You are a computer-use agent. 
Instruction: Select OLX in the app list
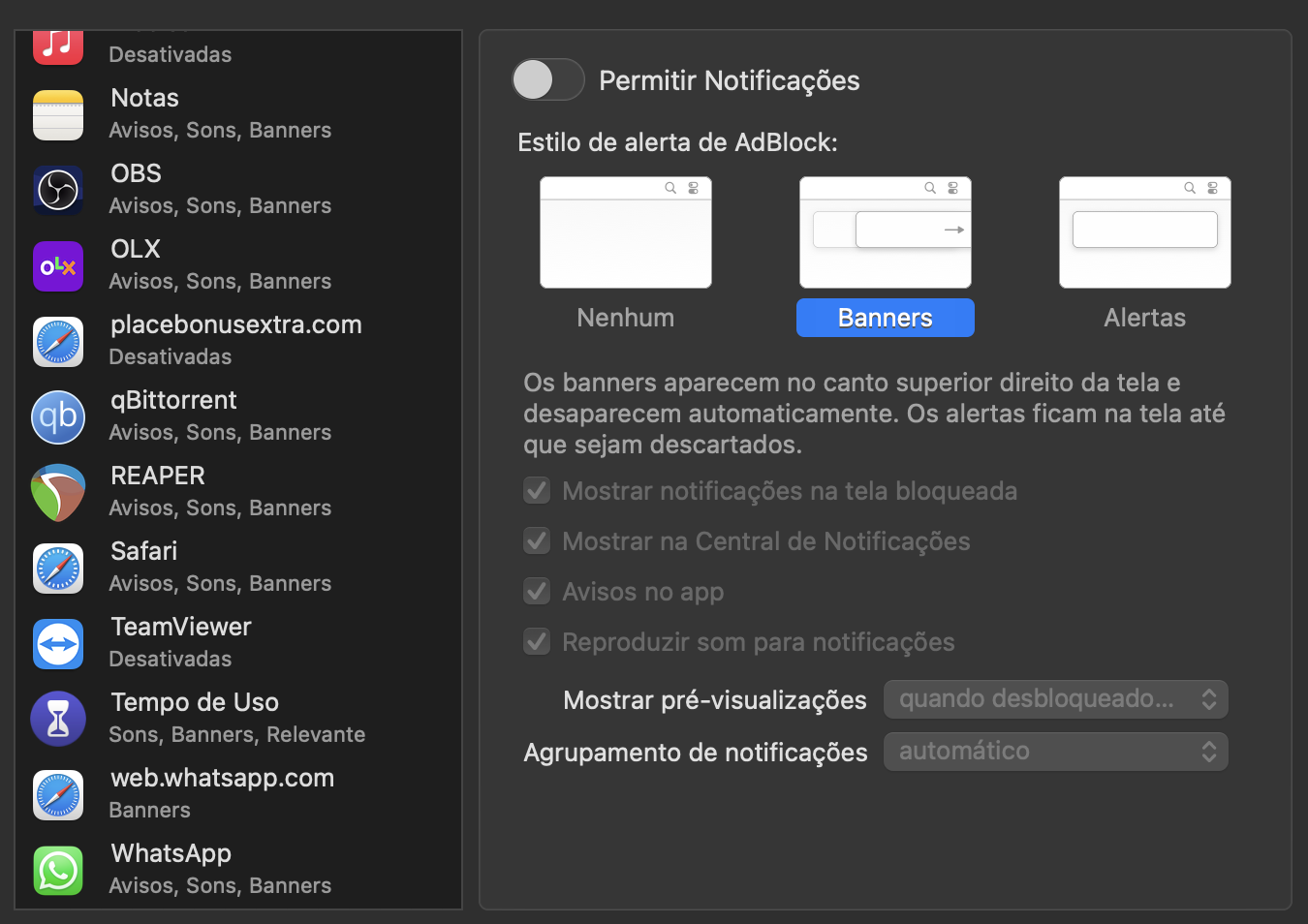pos(136,249)
